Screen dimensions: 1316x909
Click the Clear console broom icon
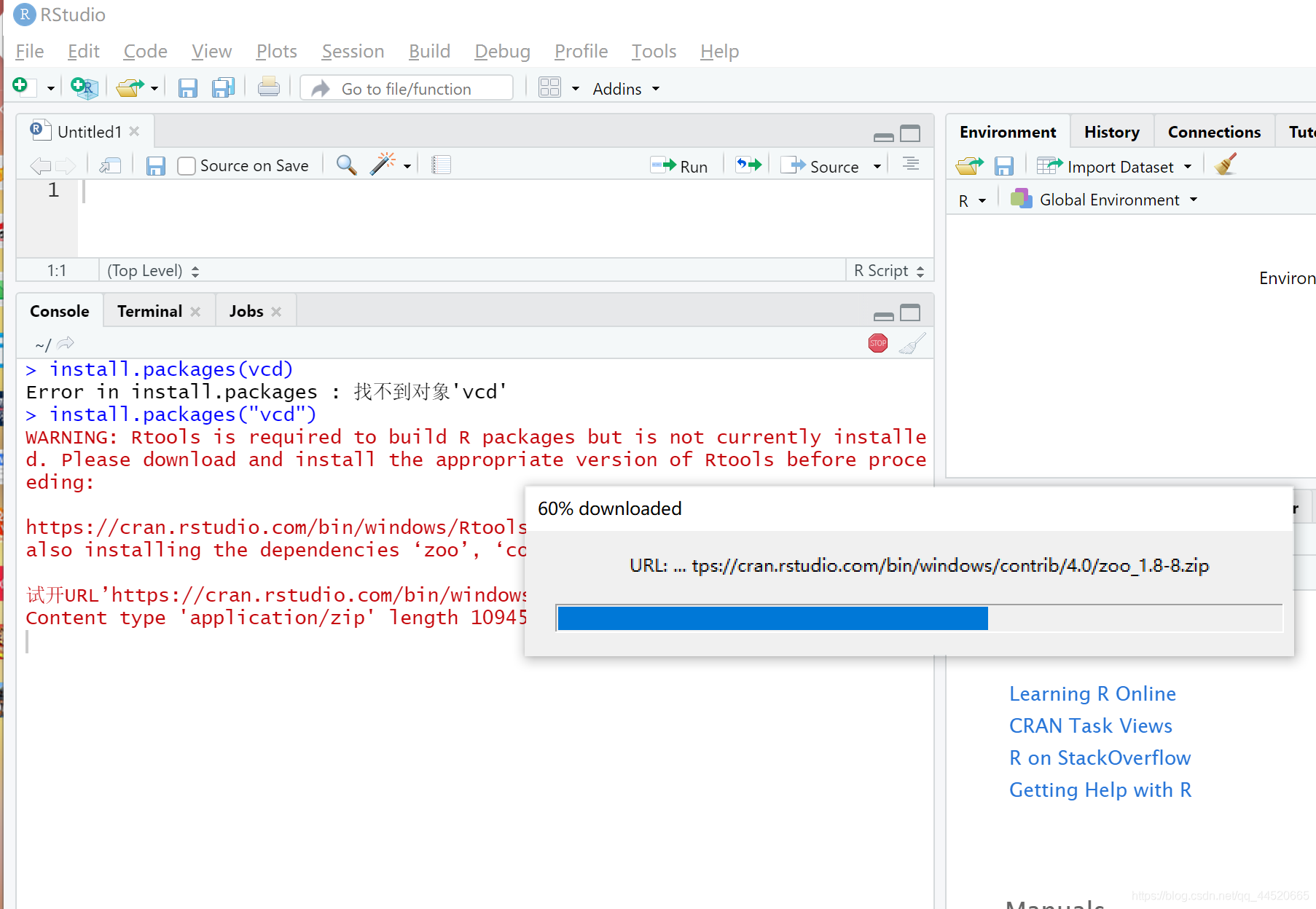[x=912, y=343]
